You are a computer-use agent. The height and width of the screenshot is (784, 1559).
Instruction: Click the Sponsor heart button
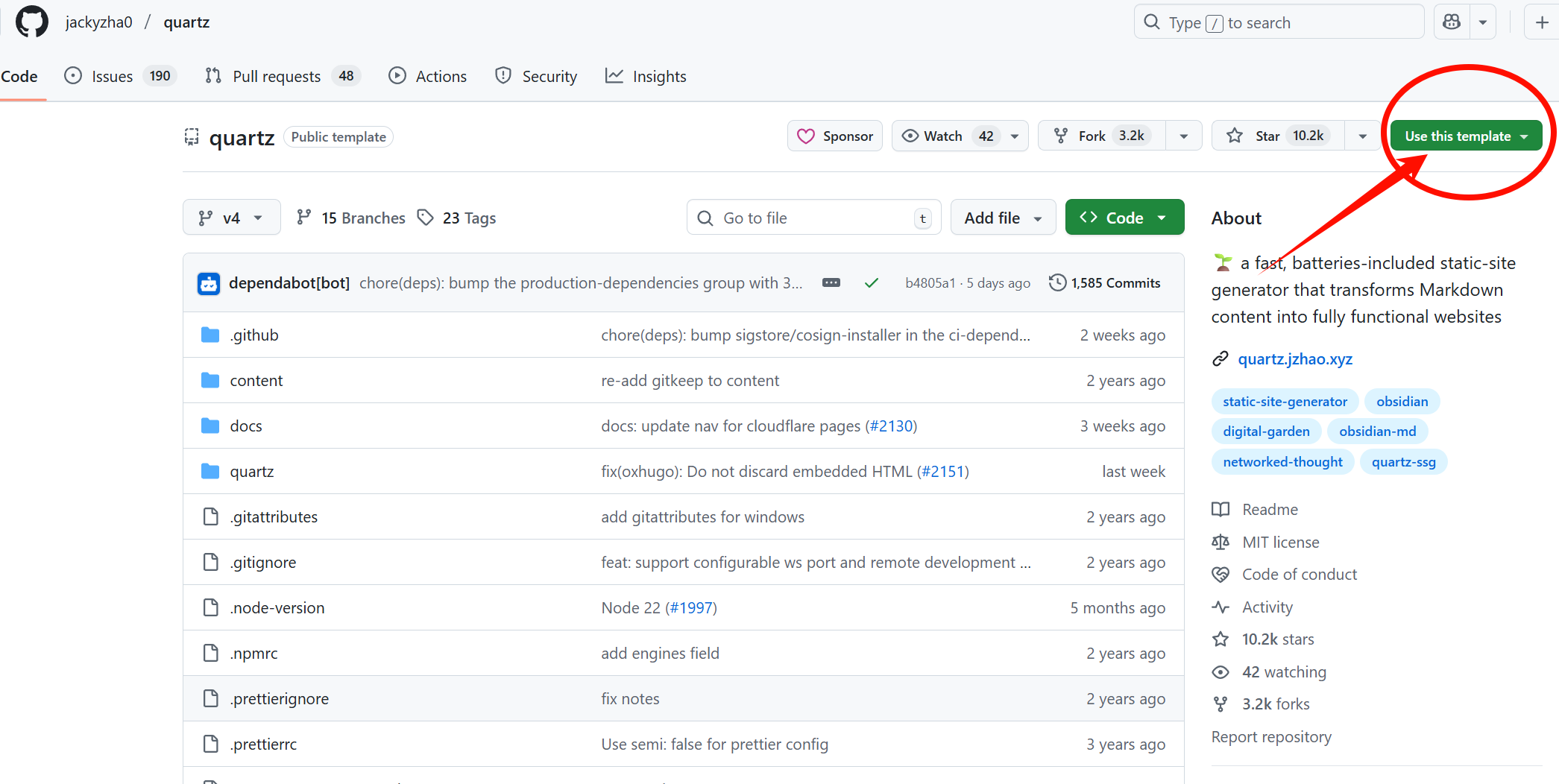click(x=835, y=136)
